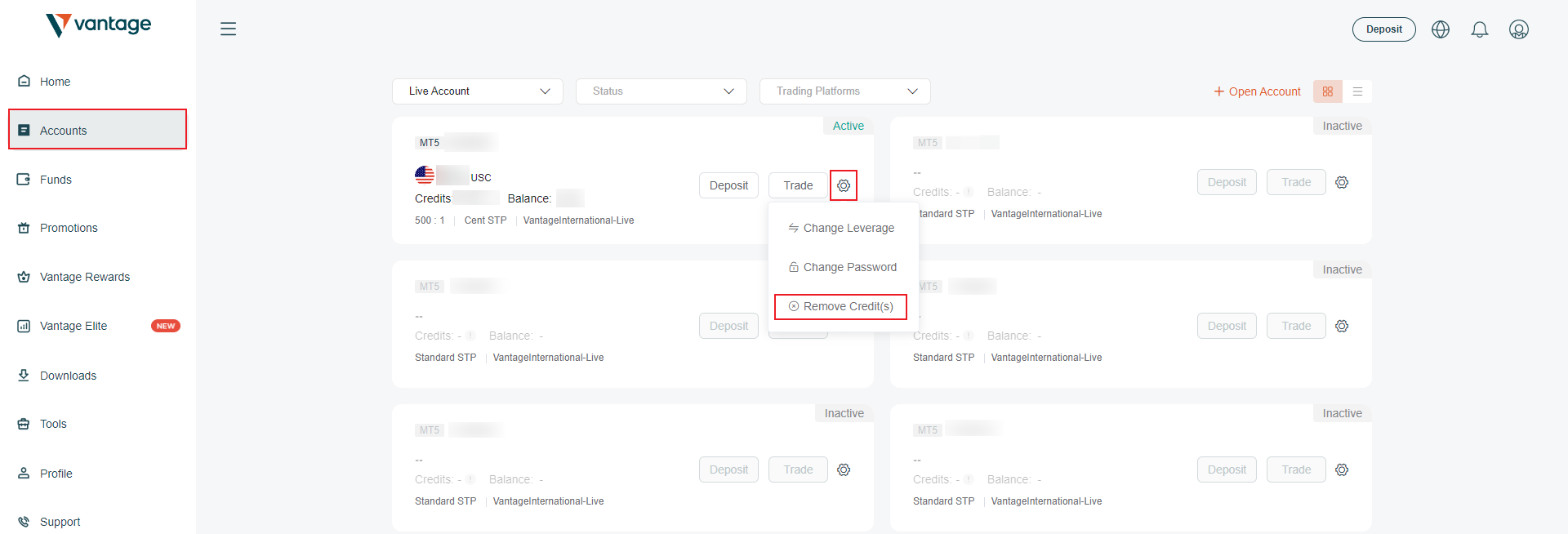This screenshot has width=1568, height=534.
Task: Switch to list view
Action: coord(1357,91)
